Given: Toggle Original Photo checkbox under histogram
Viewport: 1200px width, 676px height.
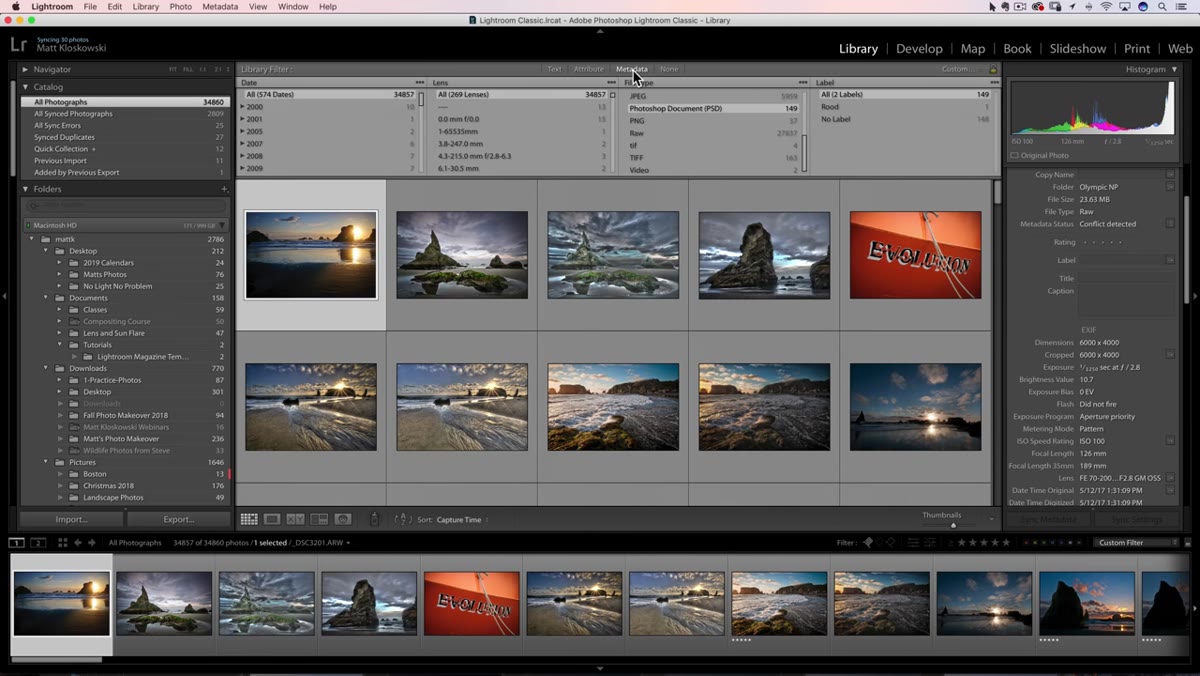Looking at the screenshot, I should pyautogui.click(x=1015, y=155).
